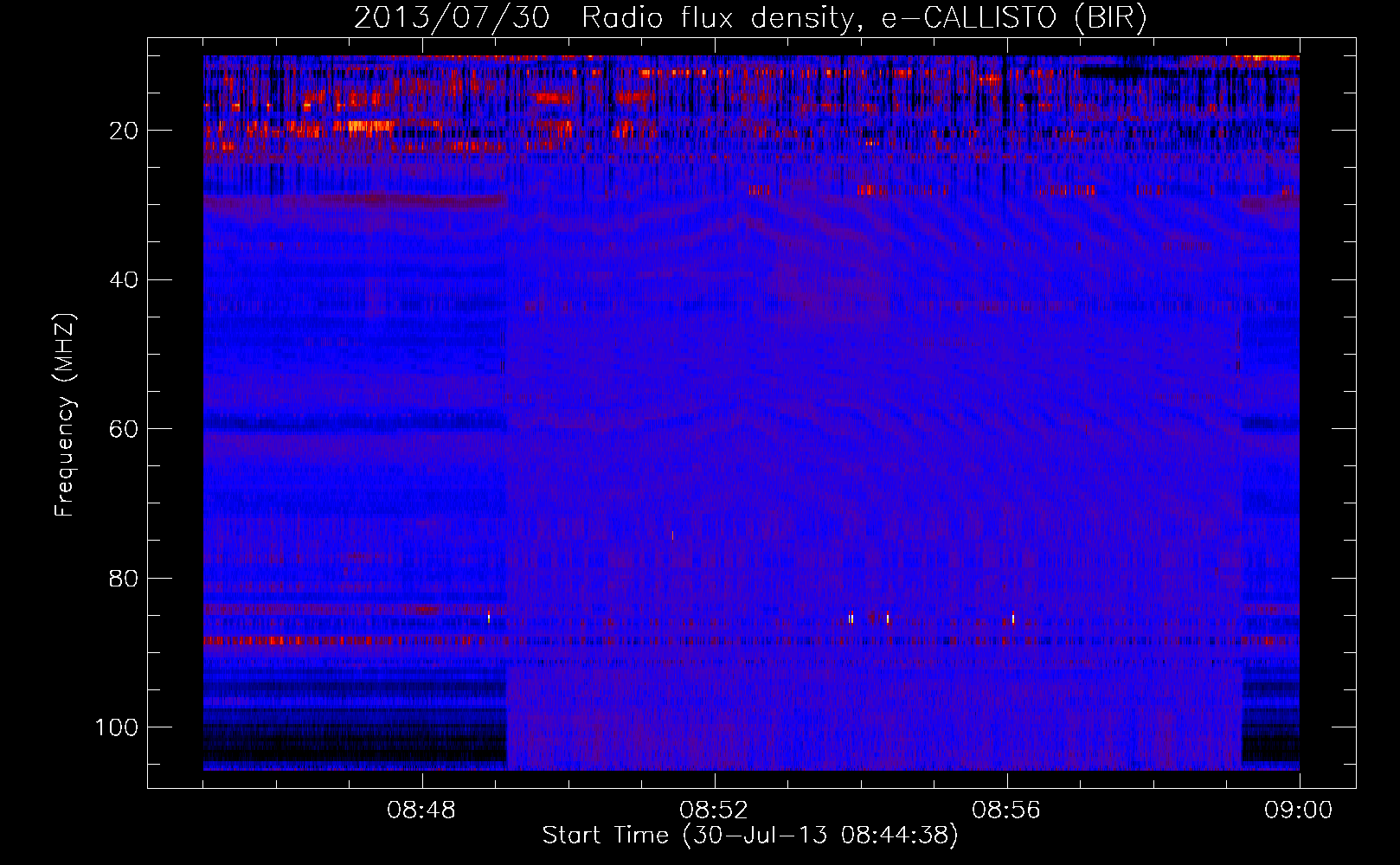Click the 80 frequency tick label
The height and width of the screenshot is (865, 1400).
125,578
